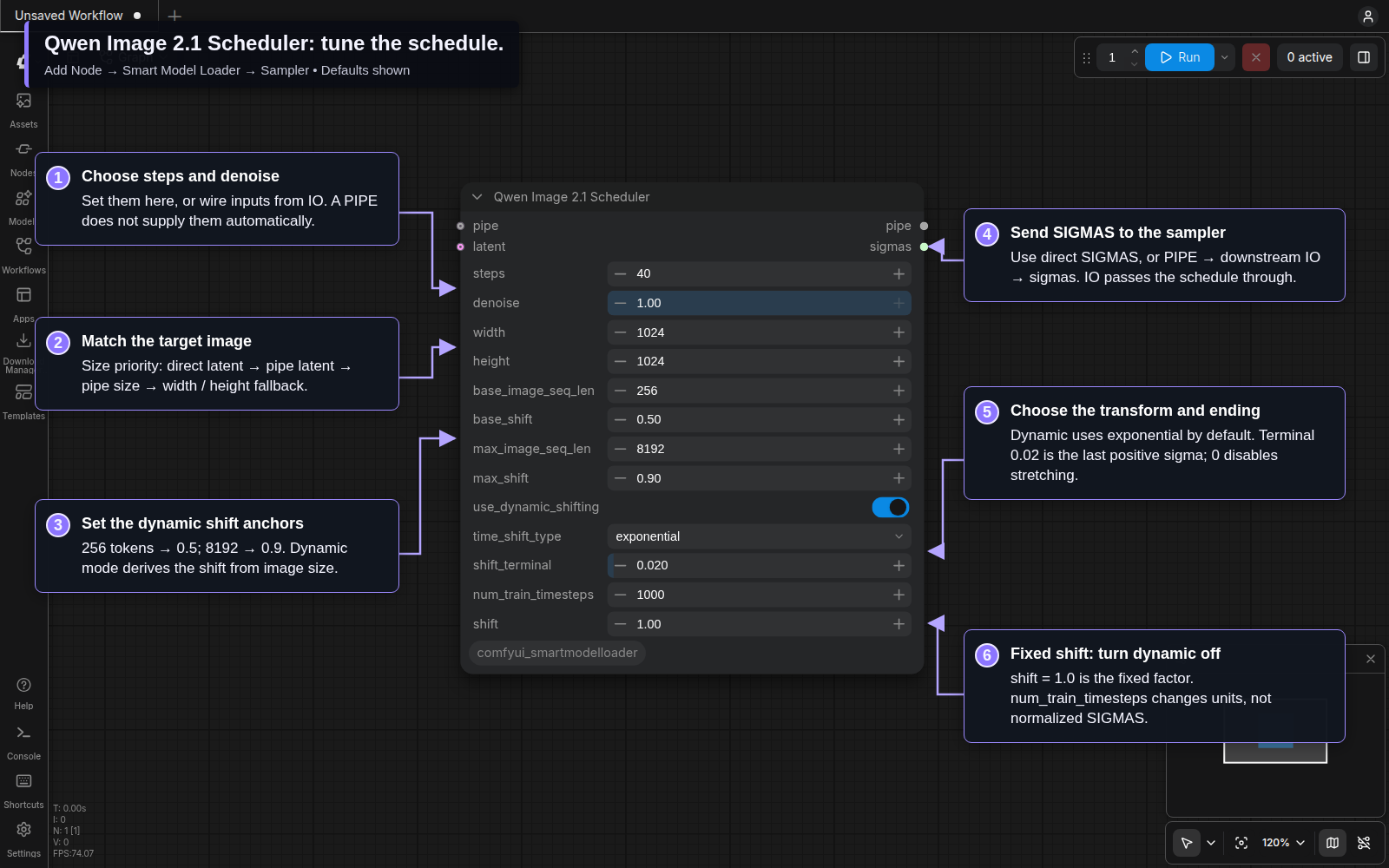The image size is (1389, 868).
Task: Decrement the max_shift value
Action: [x=620, y=478]
